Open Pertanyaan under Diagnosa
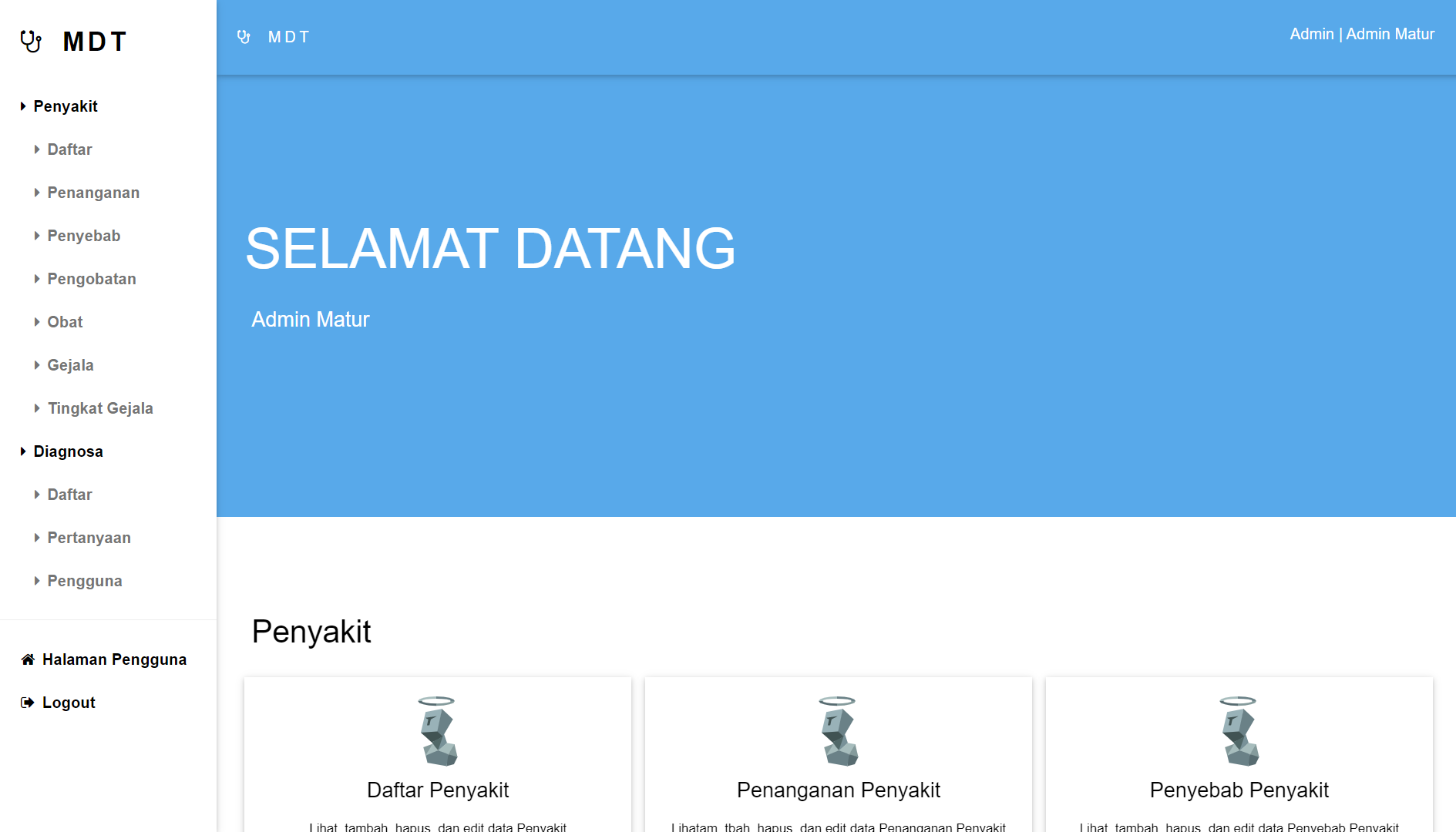 89,538
